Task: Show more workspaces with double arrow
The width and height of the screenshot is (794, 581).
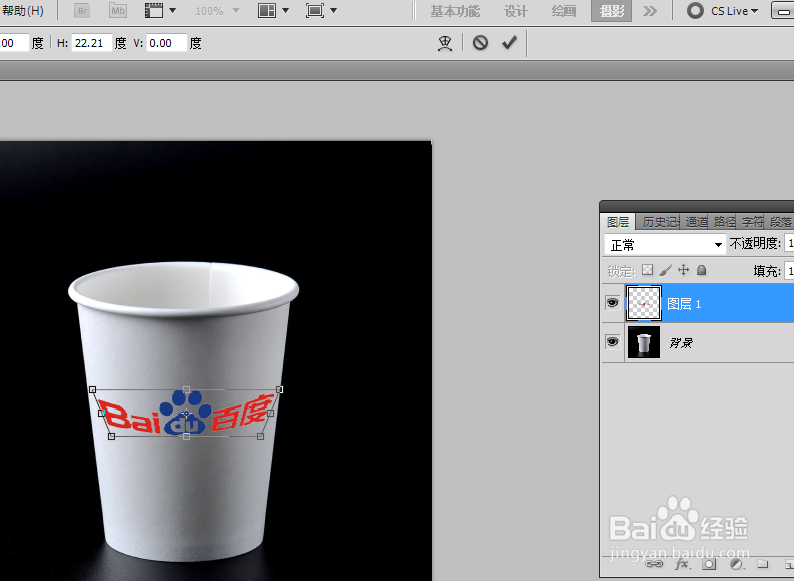Action: (650, 11)
